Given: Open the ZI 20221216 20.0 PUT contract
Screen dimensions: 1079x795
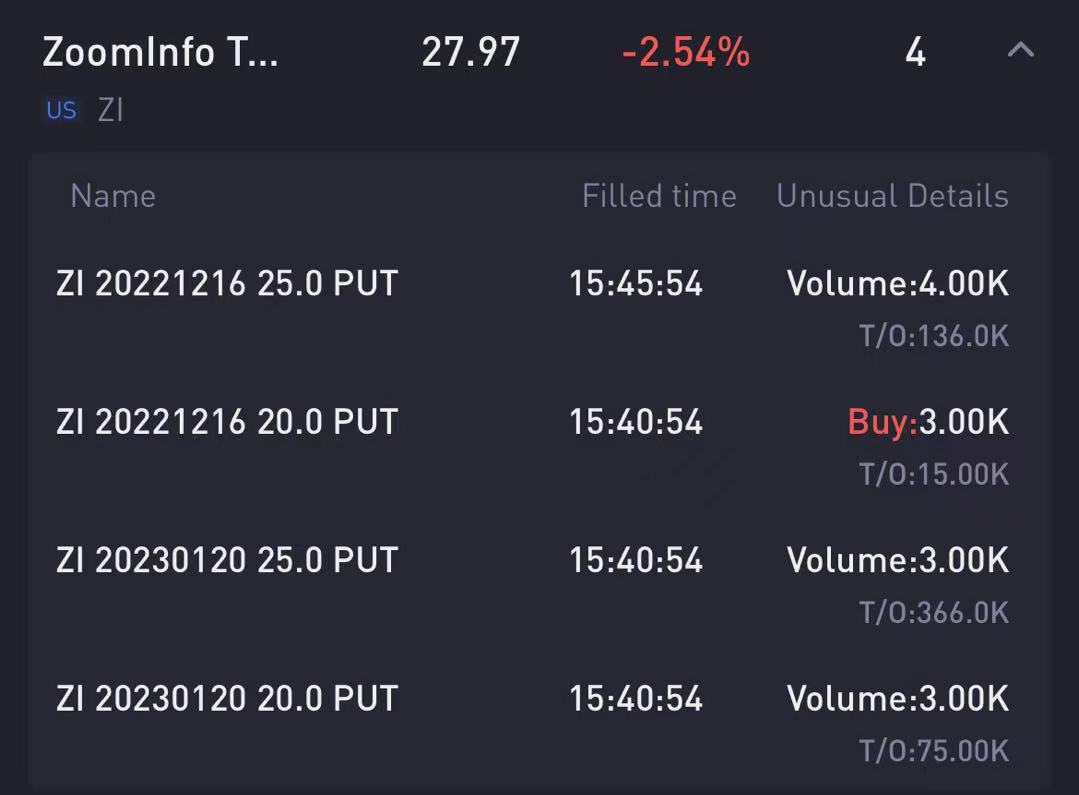Looking at the screenshot, I should click(227, 422).
